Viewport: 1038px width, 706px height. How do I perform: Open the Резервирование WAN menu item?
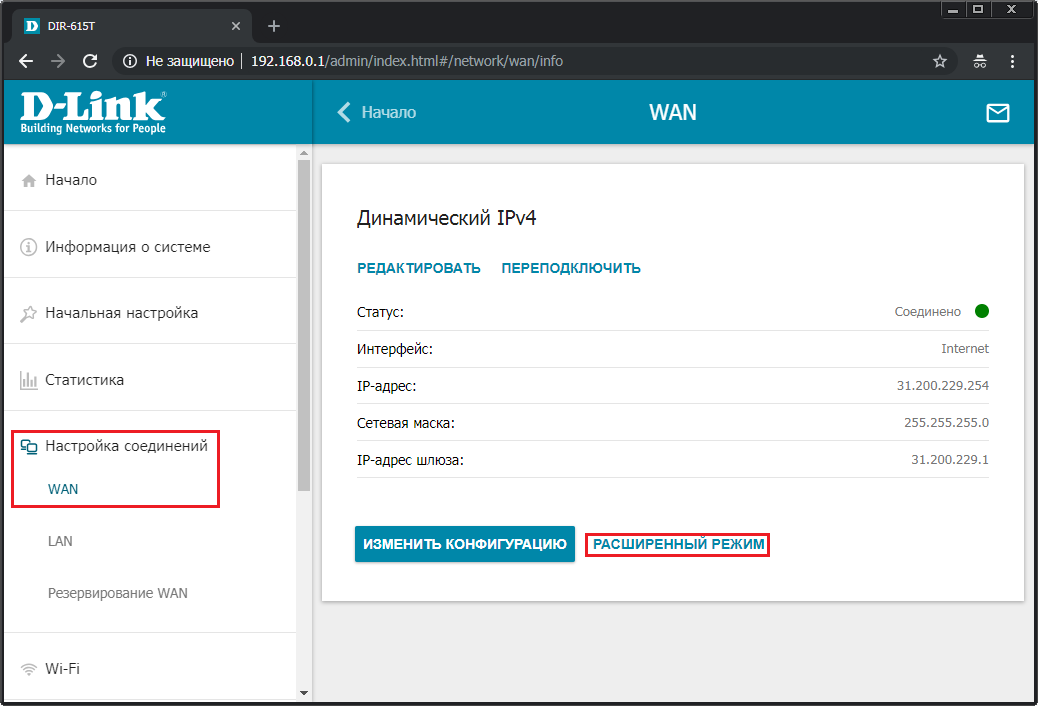coord(118,593)
